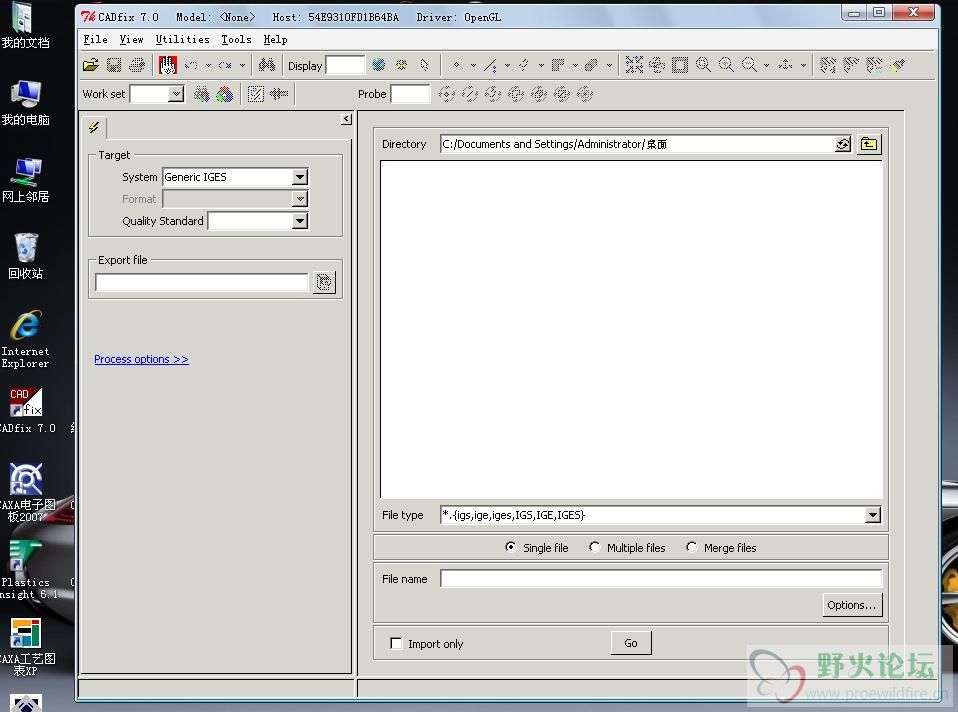Viewport: 958px width, 712px height.
Task: Expand the File type dropdown
Action: [872, 515]
